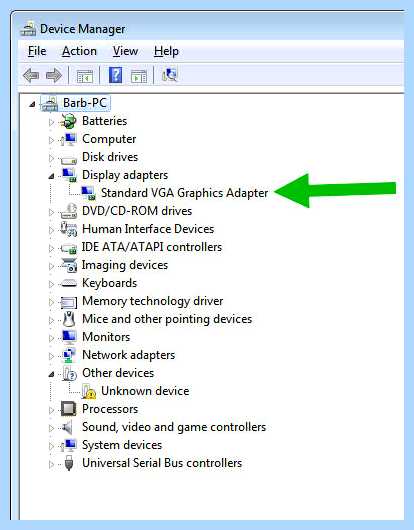Image resolution: width=414 pixels, height=530 pixels.
Task: Expand the Processors node
Action: click(x=51, y=410)
